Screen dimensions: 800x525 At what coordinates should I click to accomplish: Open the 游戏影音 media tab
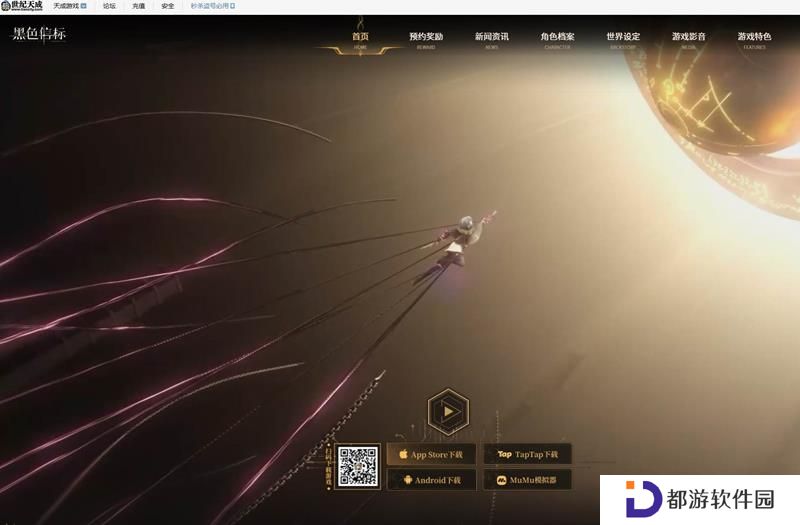(x=688, y=38)
